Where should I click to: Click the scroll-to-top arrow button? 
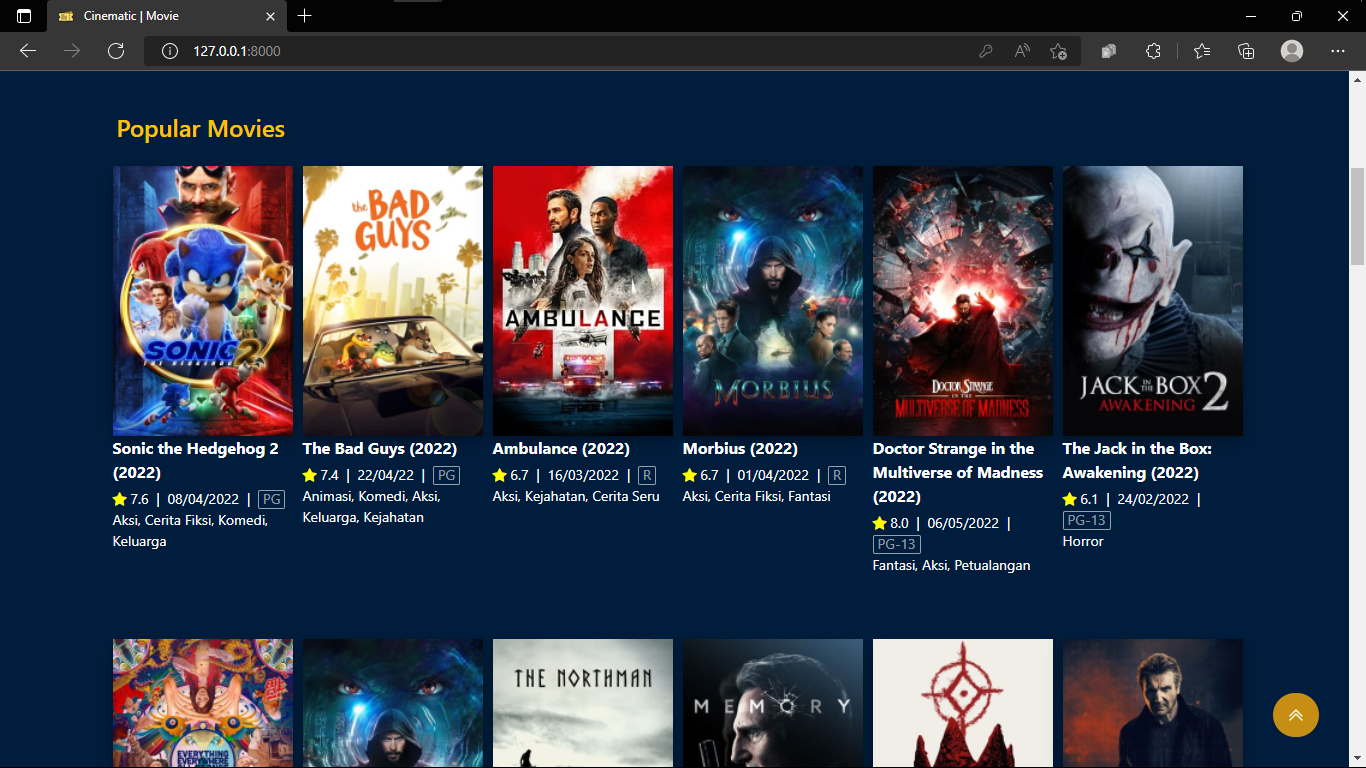tap(1295, 715)
